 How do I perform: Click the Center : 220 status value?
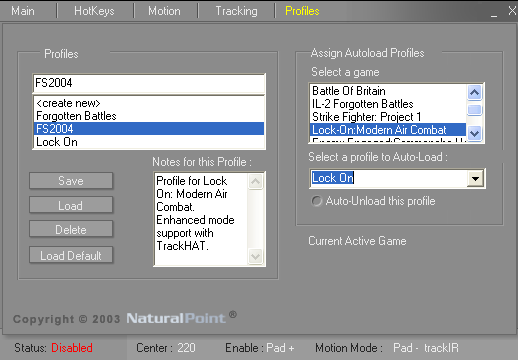tap(166, 348)
